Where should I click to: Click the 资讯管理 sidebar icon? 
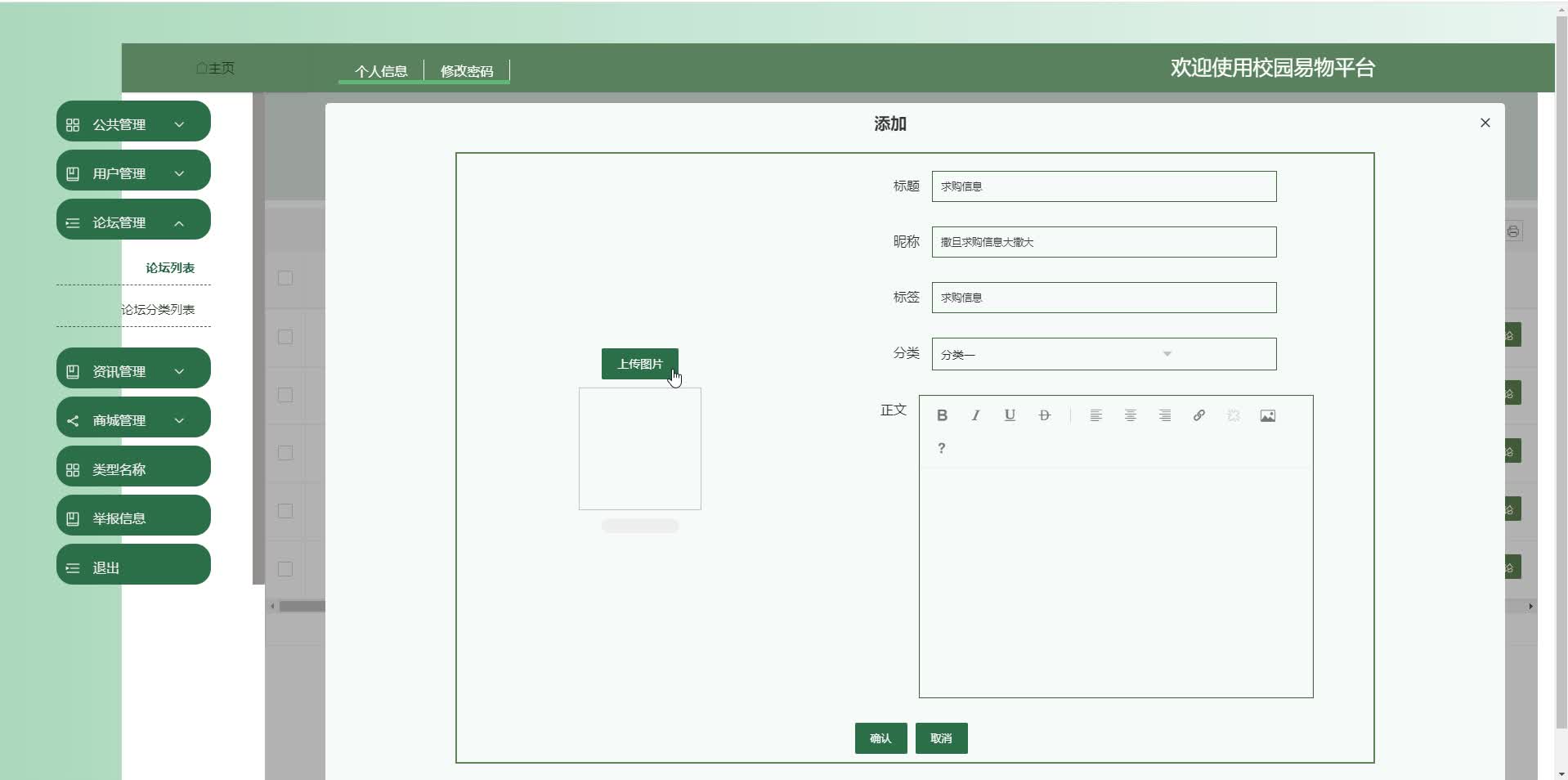coord(73,372)
